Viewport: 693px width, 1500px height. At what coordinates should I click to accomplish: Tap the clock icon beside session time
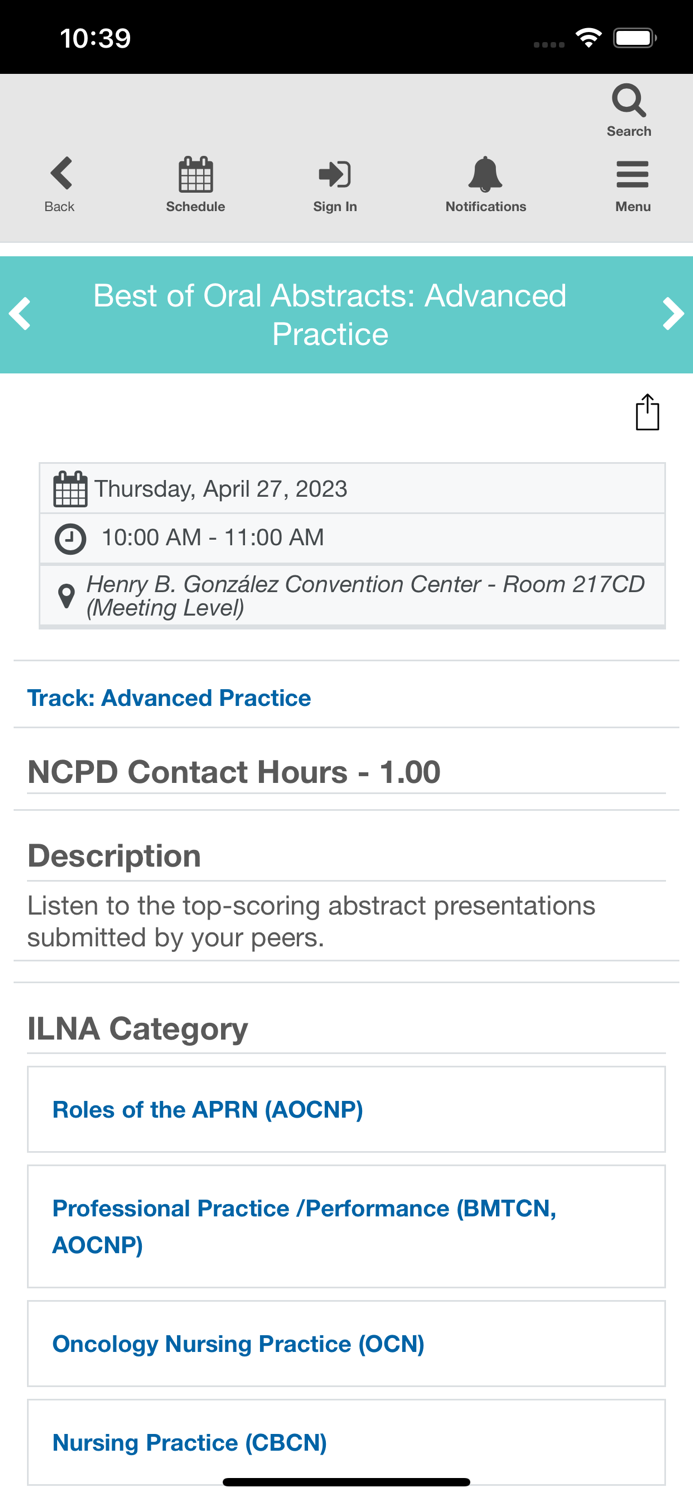70,539
